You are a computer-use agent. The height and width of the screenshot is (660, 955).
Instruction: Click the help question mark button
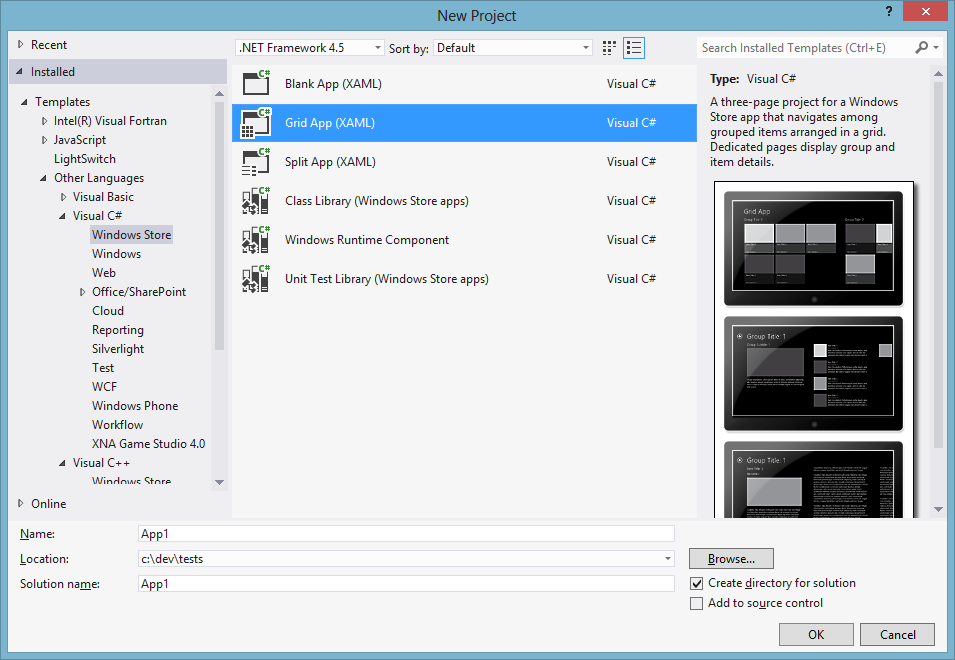pos(887,11)
